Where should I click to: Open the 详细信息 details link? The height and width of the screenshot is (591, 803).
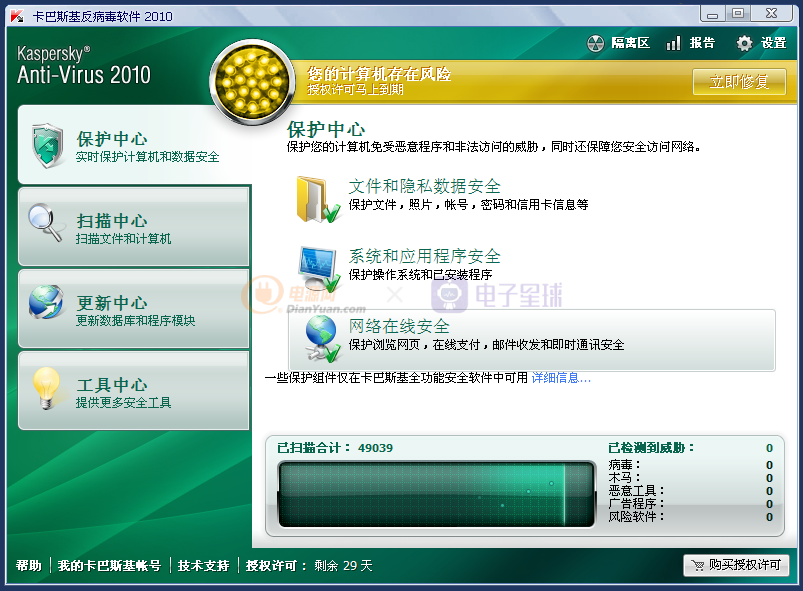point(561,378)
